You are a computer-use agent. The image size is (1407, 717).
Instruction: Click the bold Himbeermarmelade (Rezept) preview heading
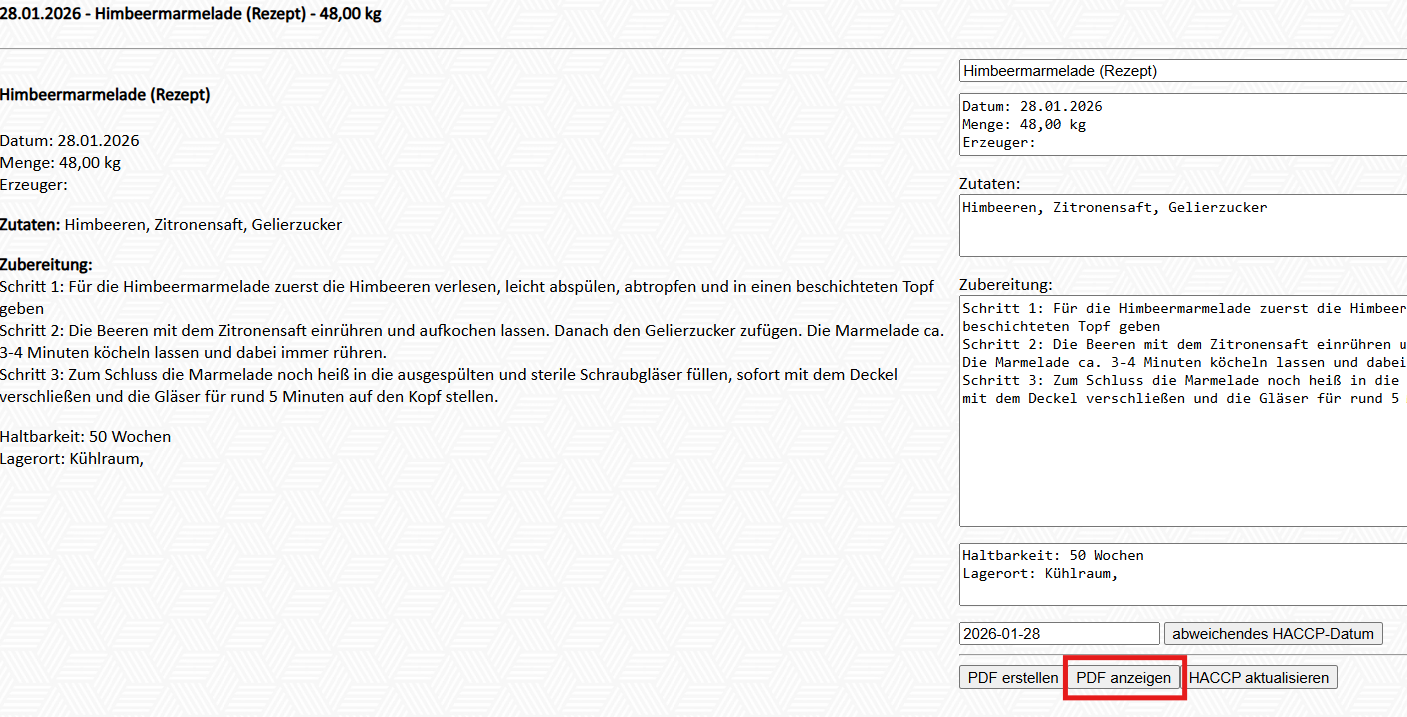coord(105,95)
